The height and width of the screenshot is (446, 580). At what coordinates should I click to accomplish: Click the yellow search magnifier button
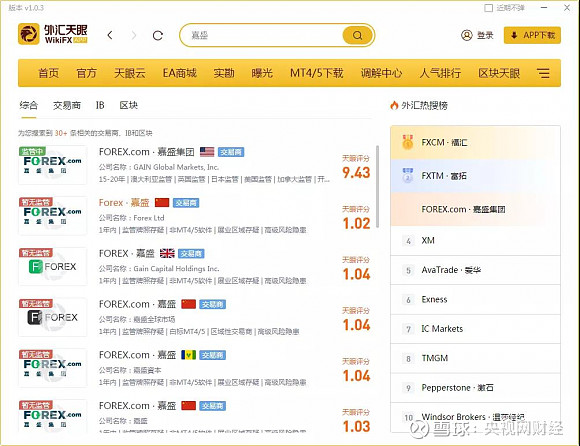click(x=357, y=36)
